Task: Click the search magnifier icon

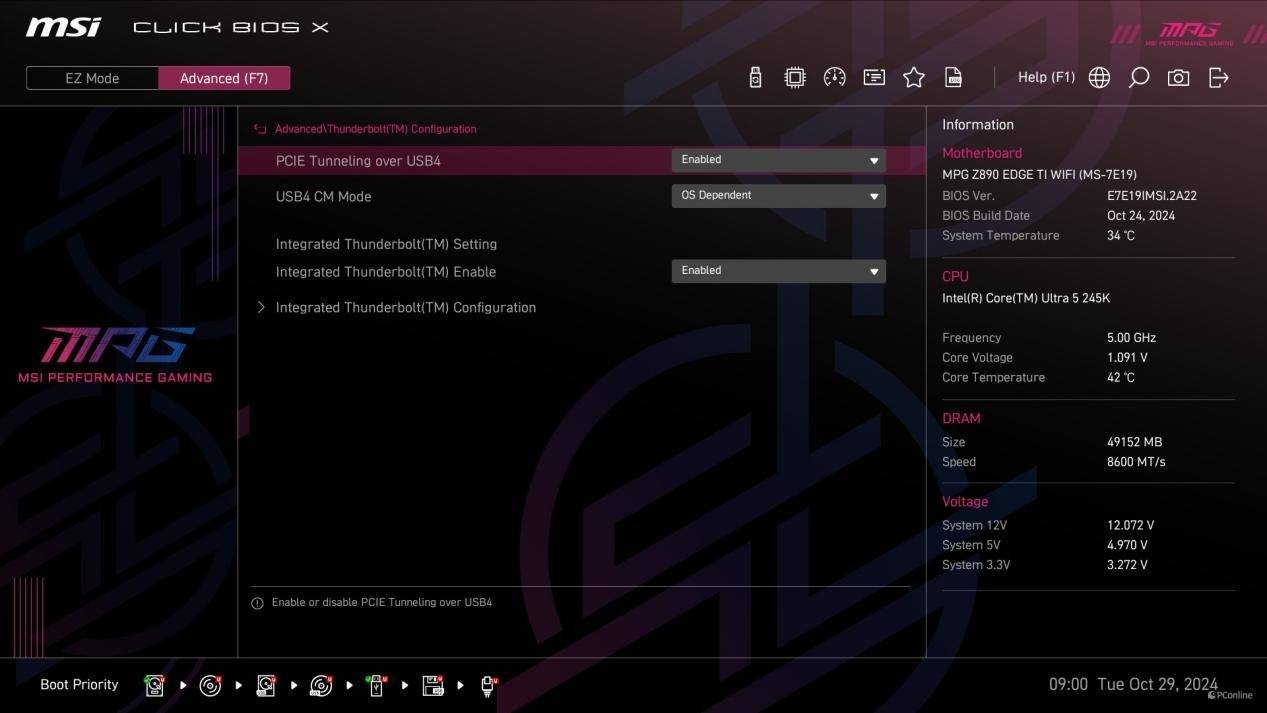Action: coord(1138,78)
